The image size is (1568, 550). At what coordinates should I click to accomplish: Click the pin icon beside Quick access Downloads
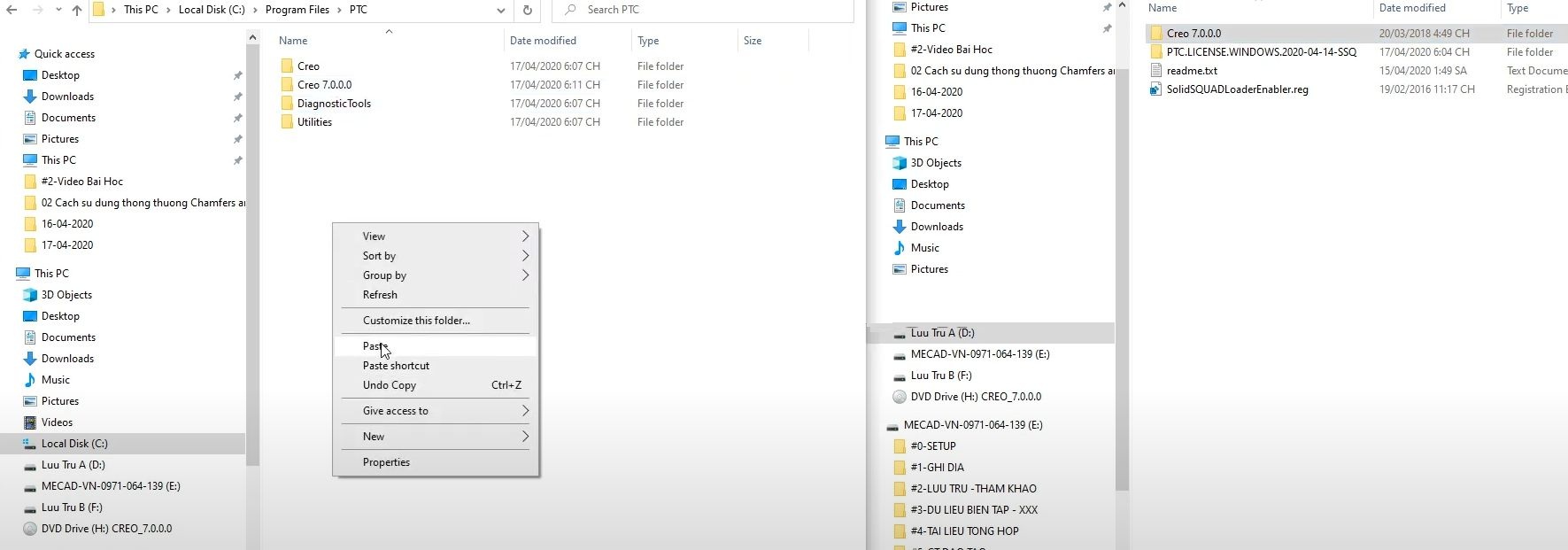237,97
